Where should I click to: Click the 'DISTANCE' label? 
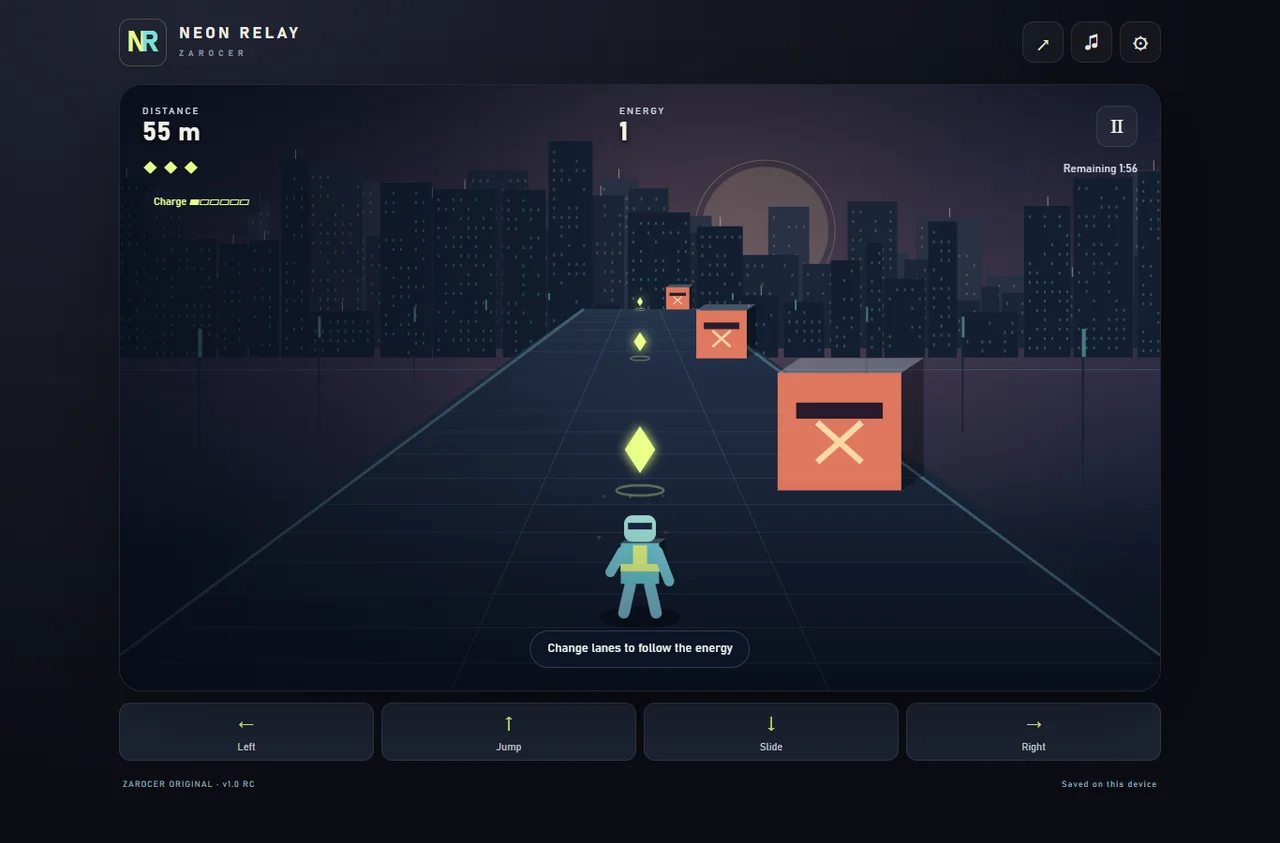[171, 111]
